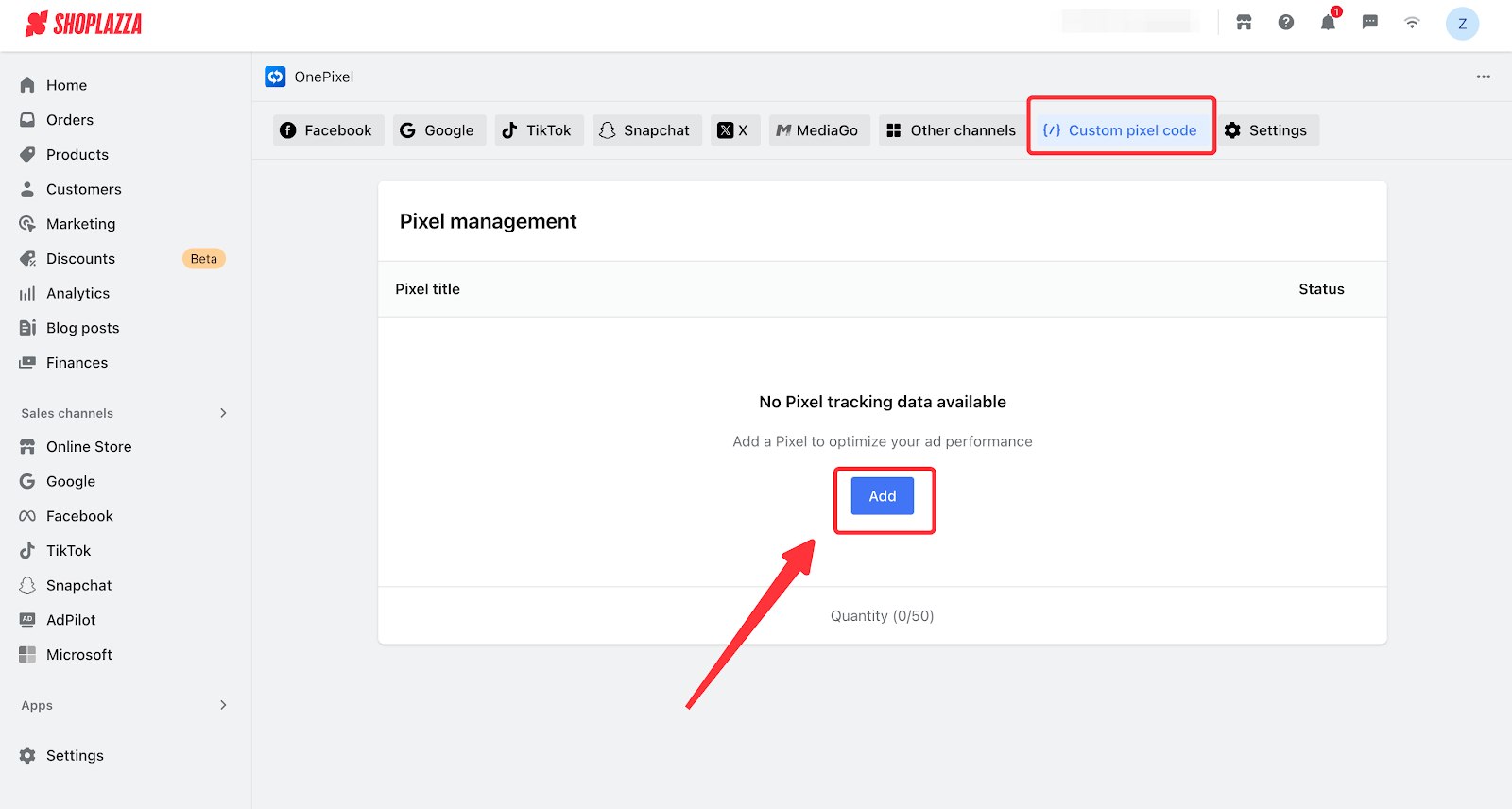Click the notification bell icon
Screen dimensions: 1512x809
pyautogui.click(x=1328, y=23)
